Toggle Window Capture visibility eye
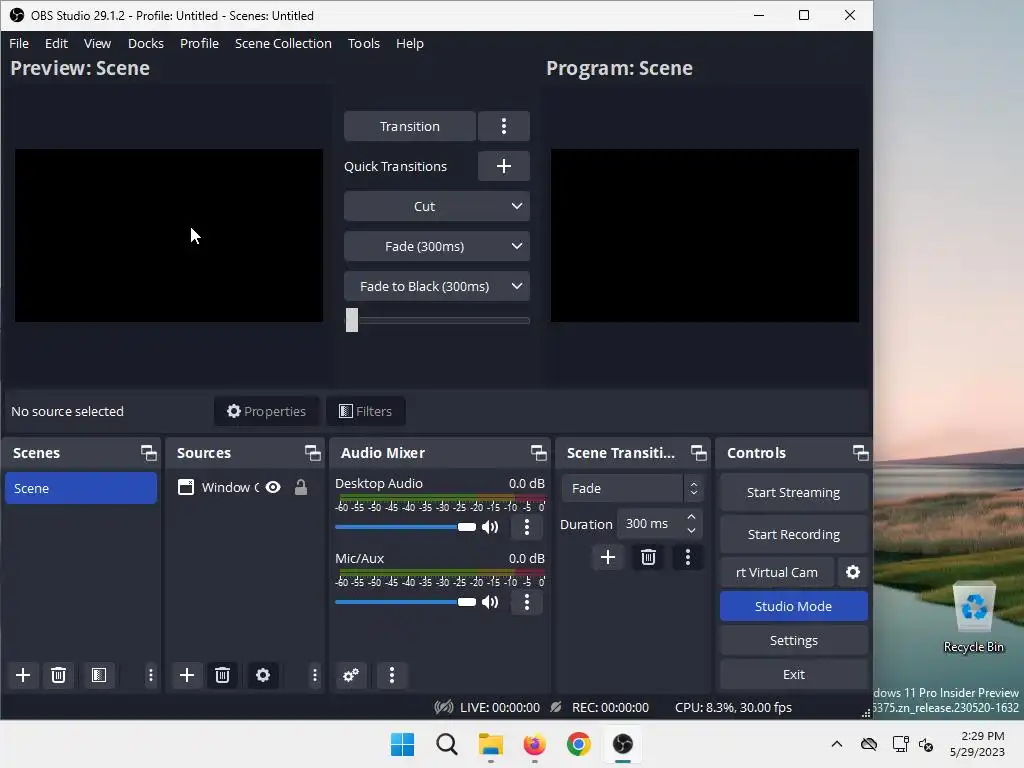 [273, 487]
